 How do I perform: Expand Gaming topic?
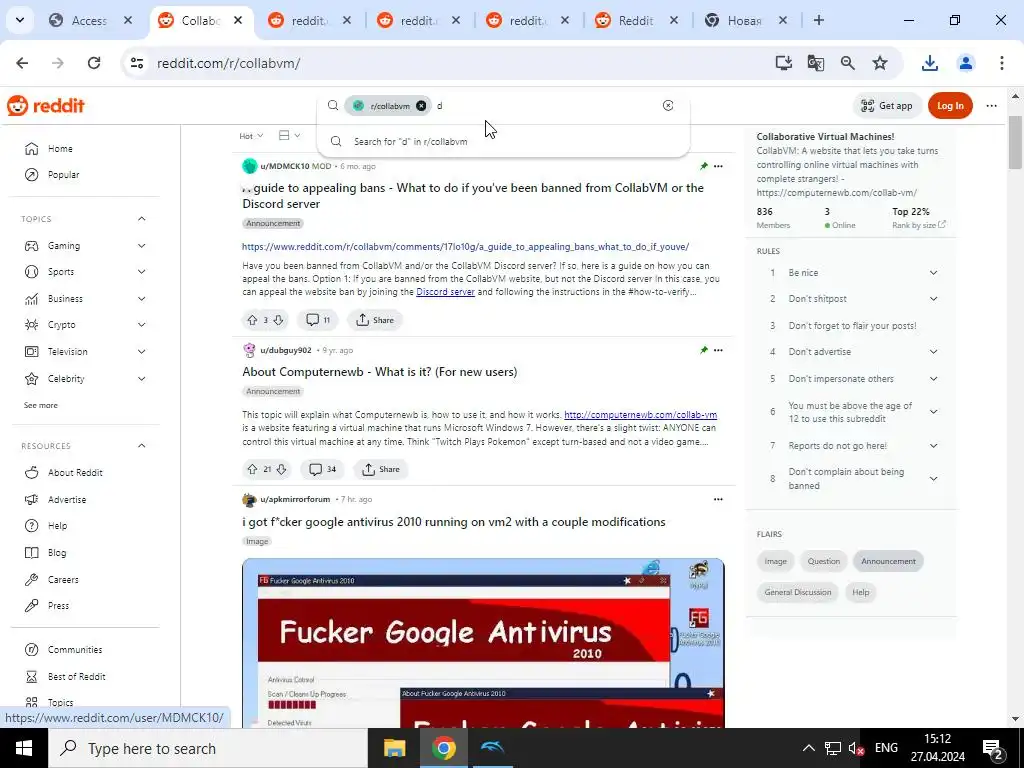(x=142, y=246)
